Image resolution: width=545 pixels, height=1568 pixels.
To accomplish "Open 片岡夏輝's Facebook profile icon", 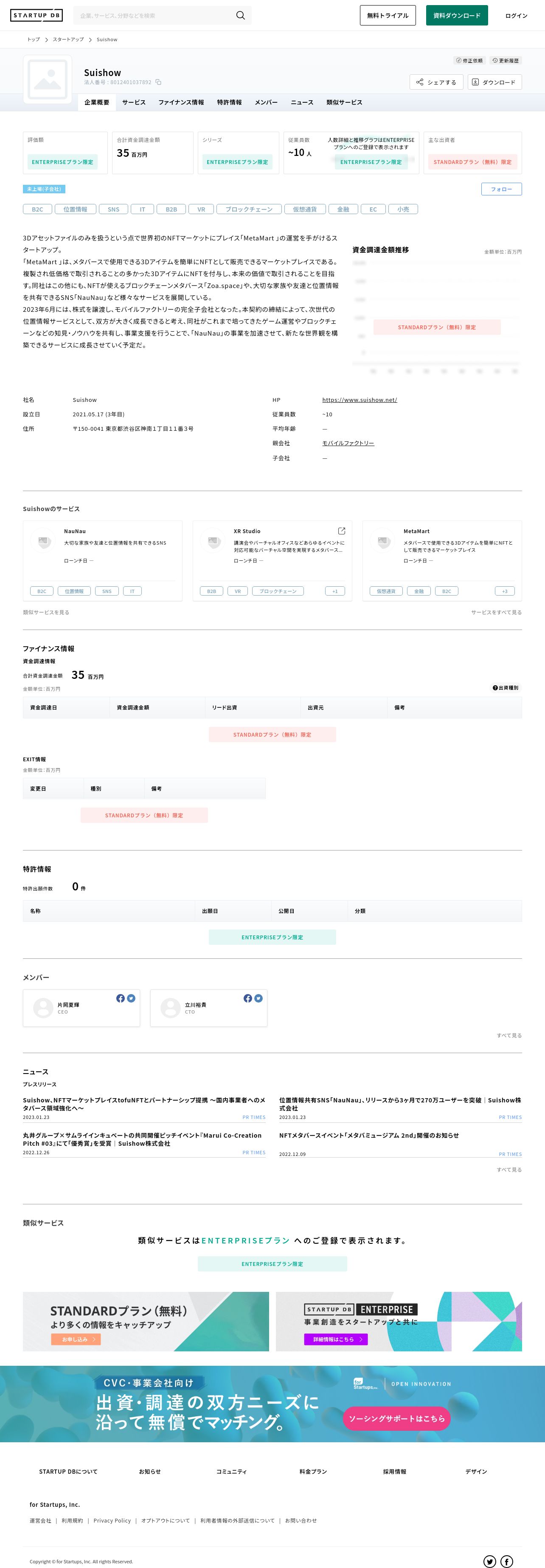I will (x=121, y=998).
